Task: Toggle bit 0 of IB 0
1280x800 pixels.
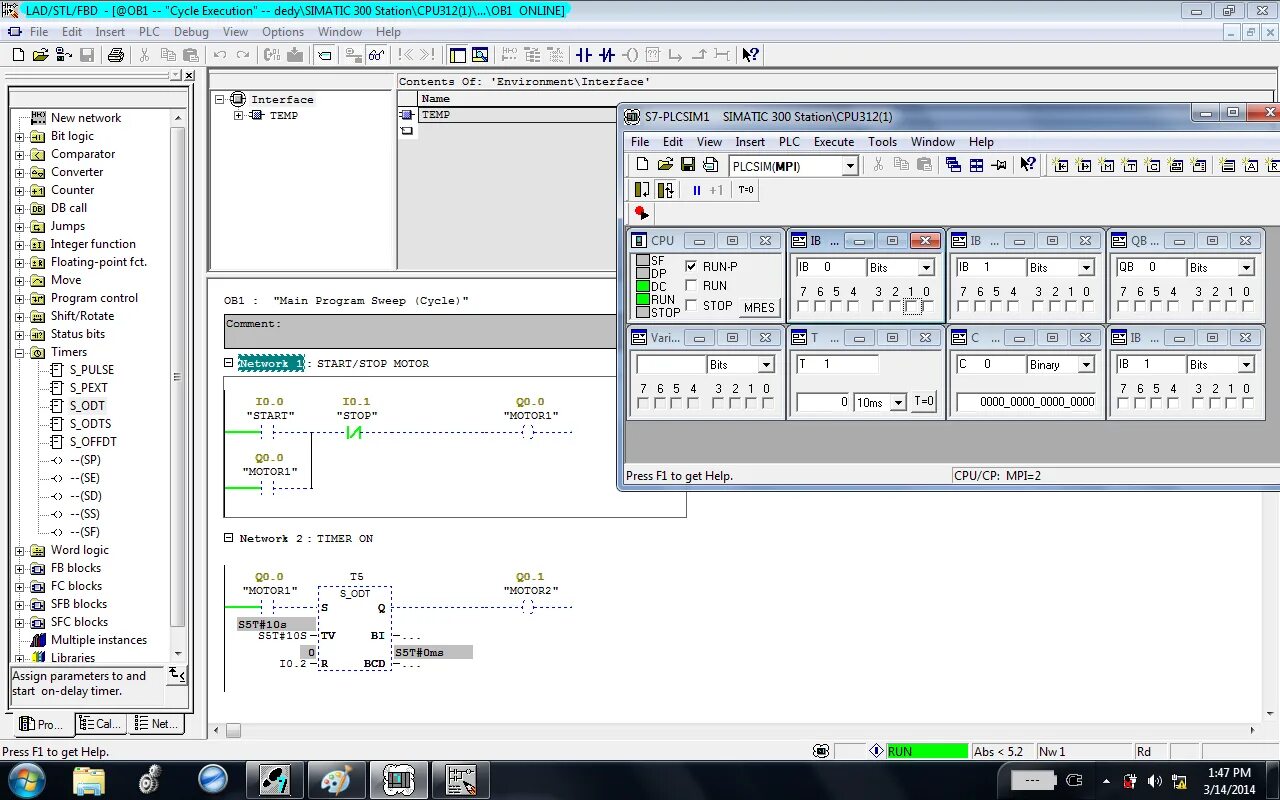Action: coord(927,306)
